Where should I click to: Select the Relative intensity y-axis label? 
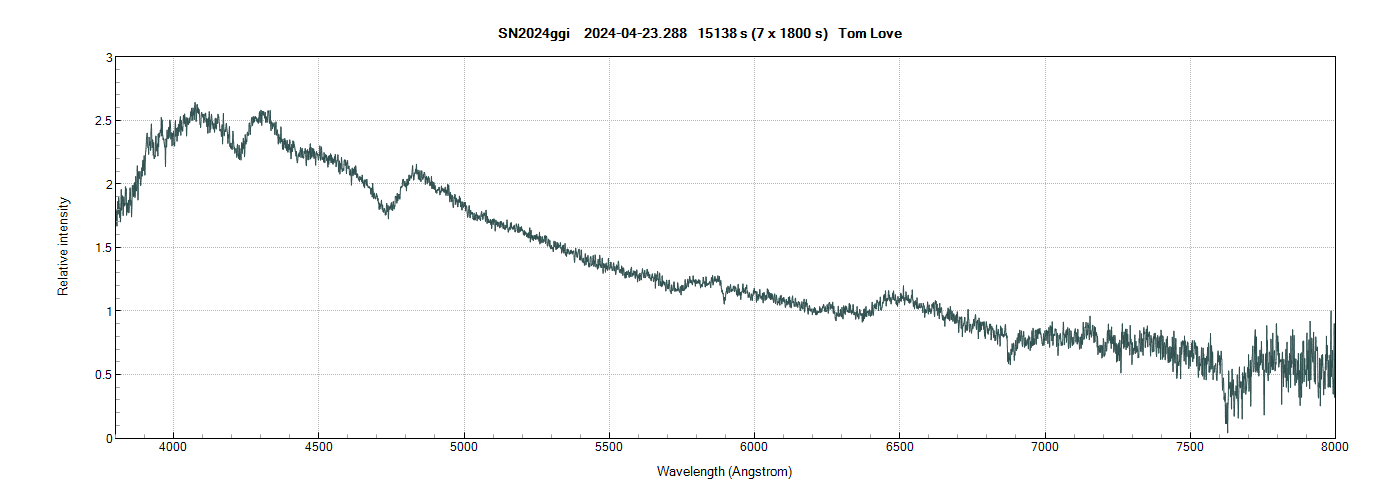[63, 246]
